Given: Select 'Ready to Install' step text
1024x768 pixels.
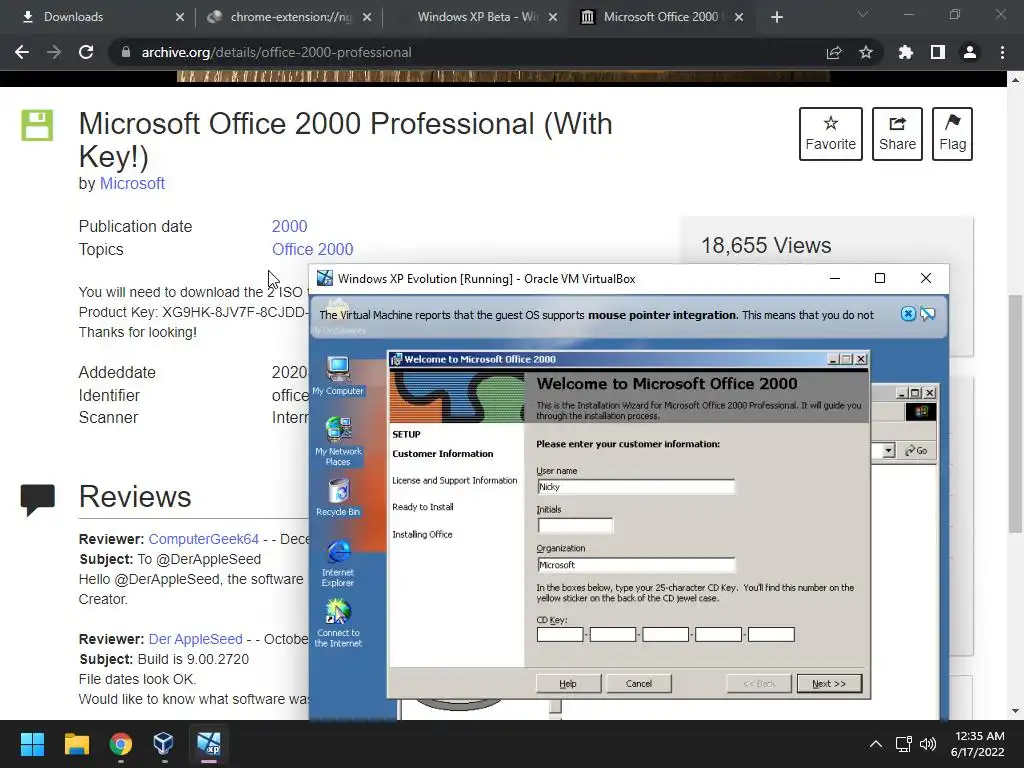Looking at the screenshot, I should (x=423, y=507).
